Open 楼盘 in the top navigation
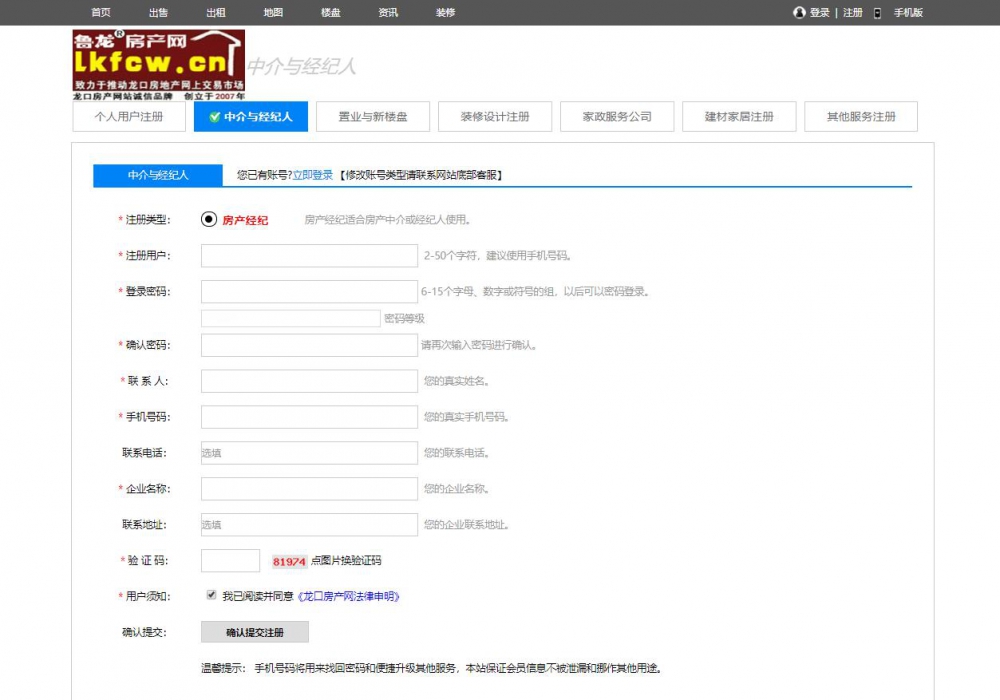The height and width of the screenshot is (700, 1000). 330,13
